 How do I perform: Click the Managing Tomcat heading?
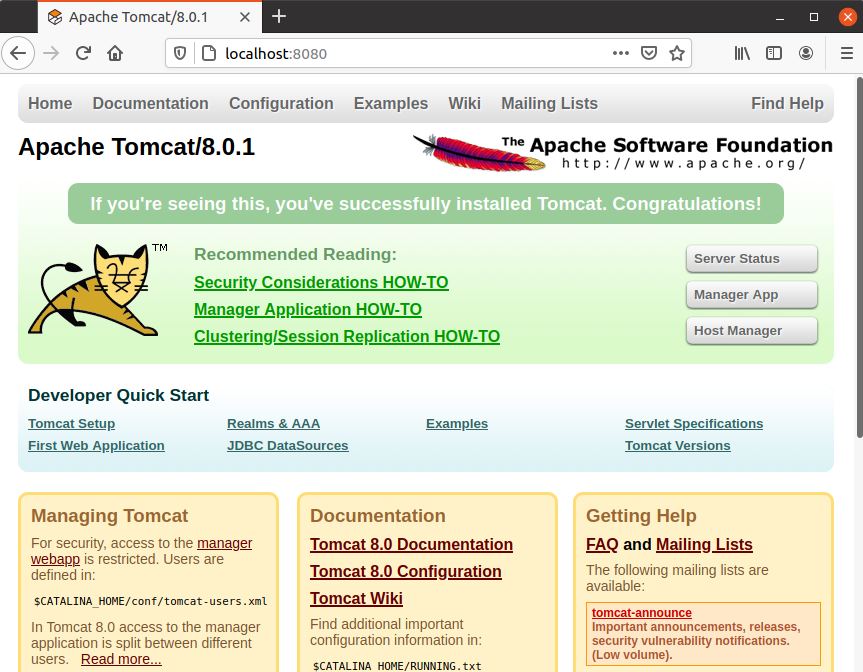pos(110,516)
